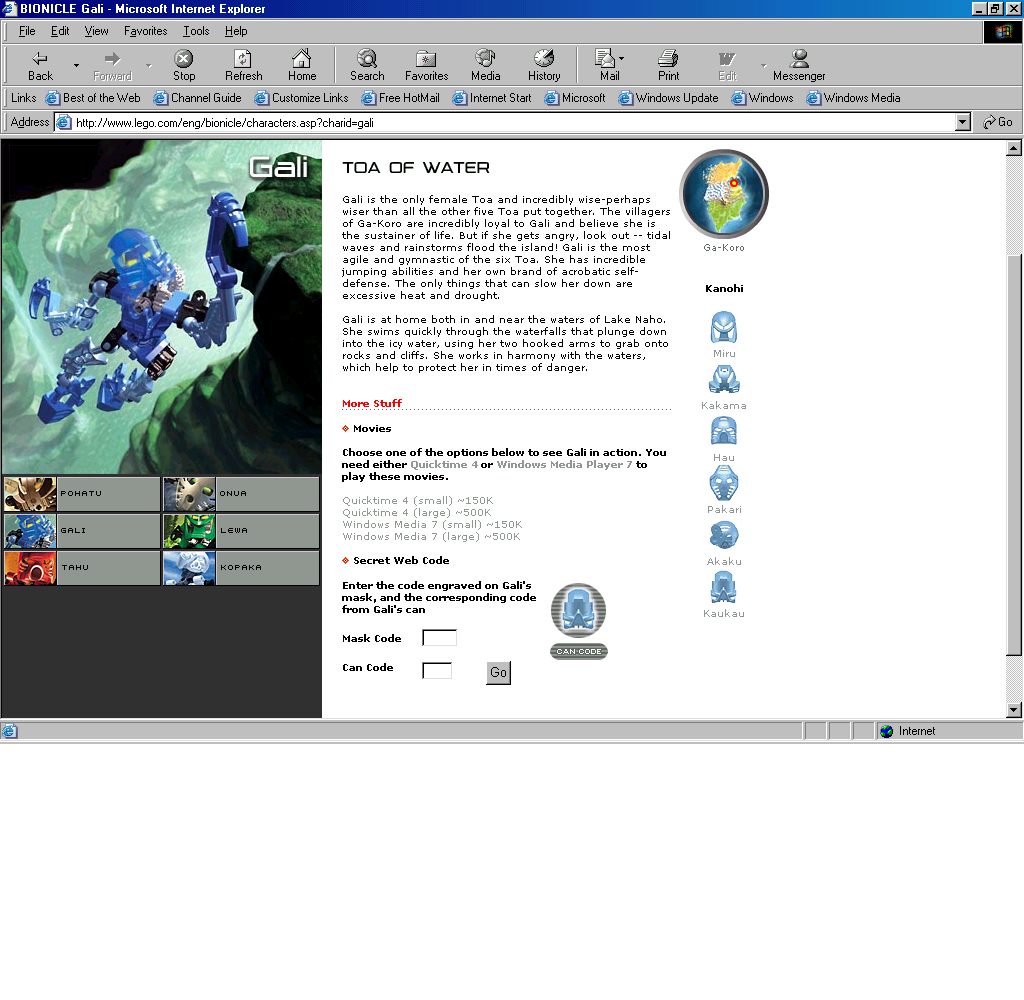The image size is (1024, 1000).
Task: Click the status bar page icon
Action: click(x=9, y=731)
